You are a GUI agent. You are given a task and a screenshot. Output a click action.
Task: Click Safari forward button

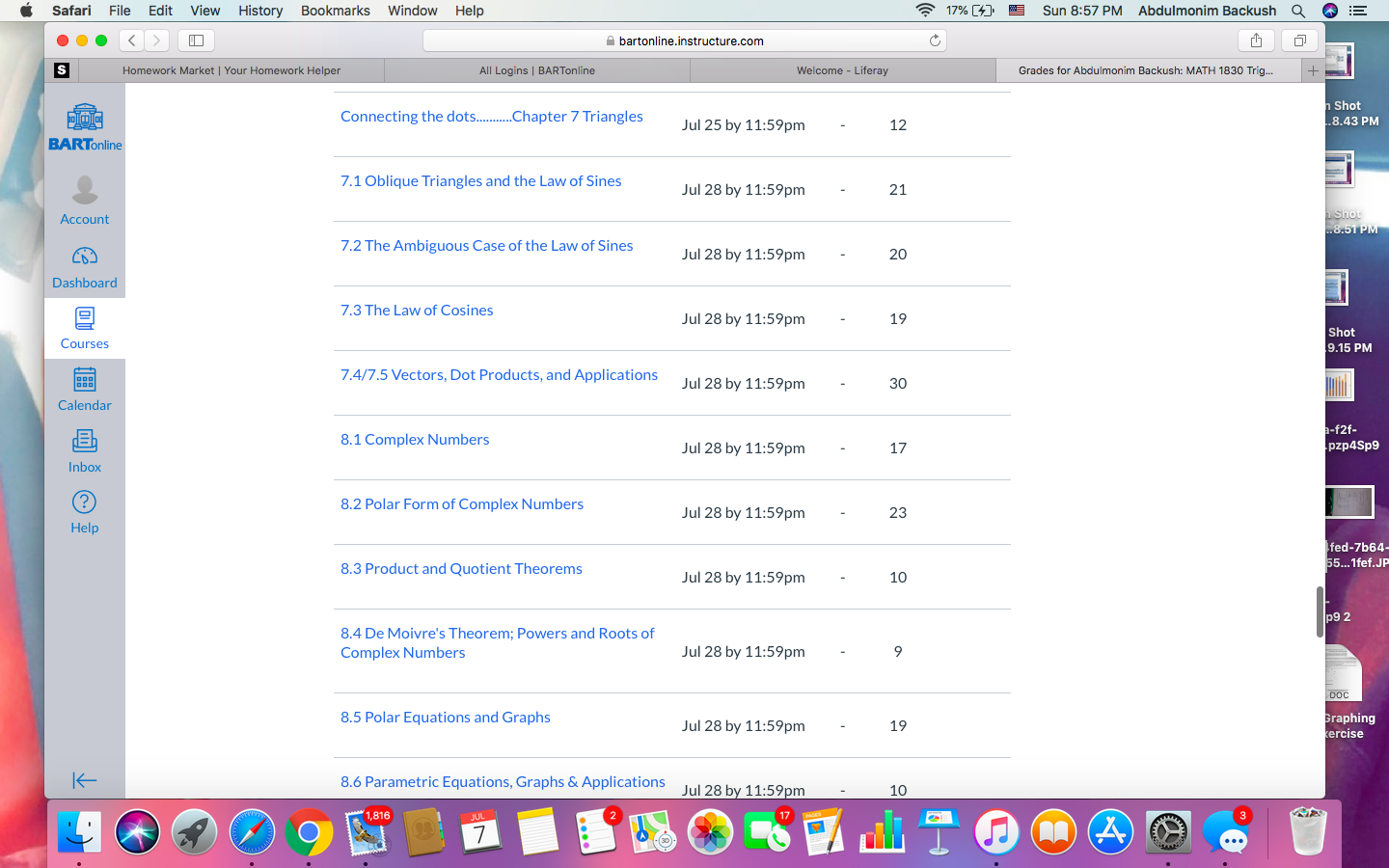(157, 41)
